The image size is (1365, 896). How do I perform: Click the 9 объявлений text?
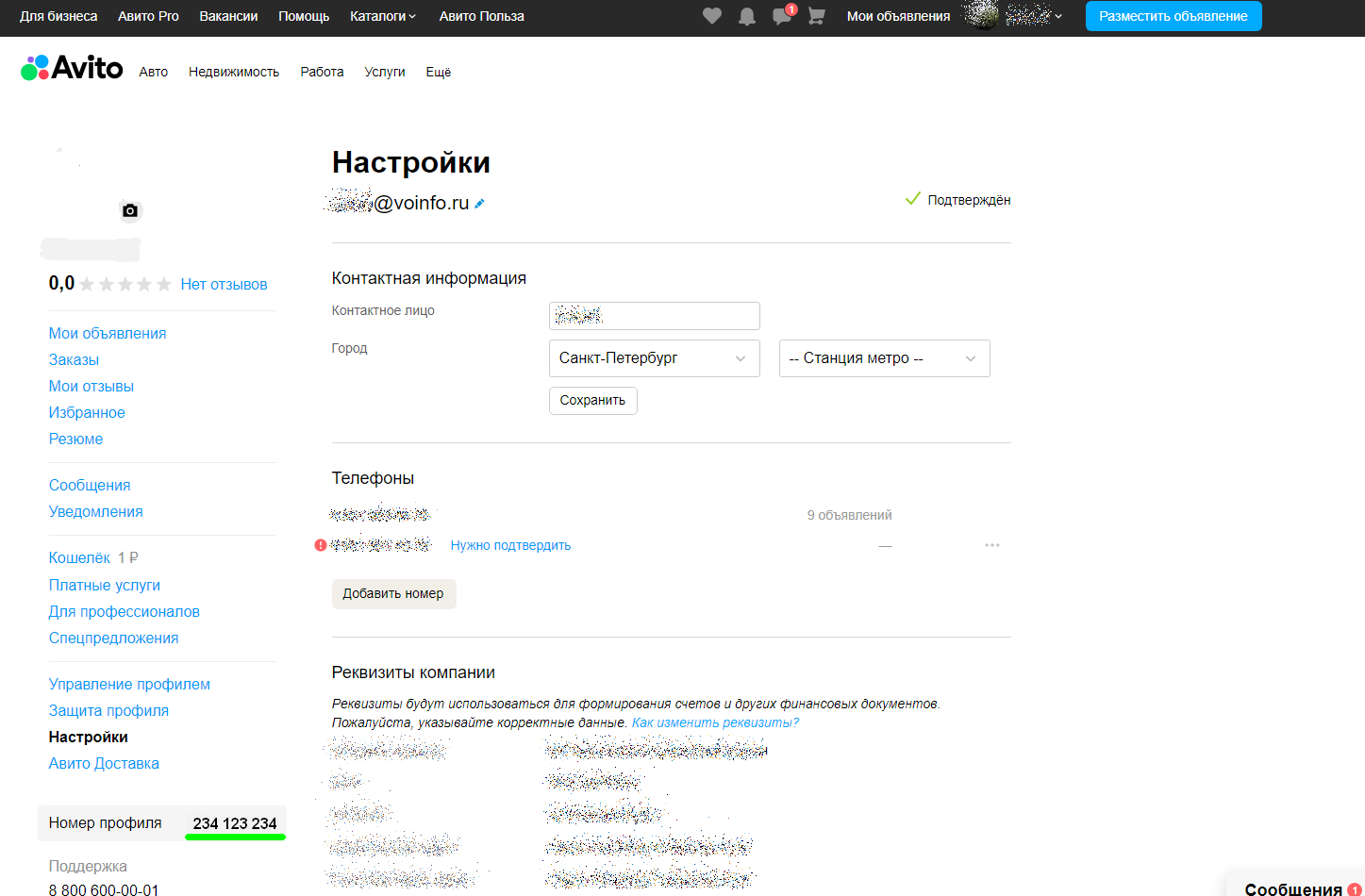pyautogui.click(x=849, y=515)
